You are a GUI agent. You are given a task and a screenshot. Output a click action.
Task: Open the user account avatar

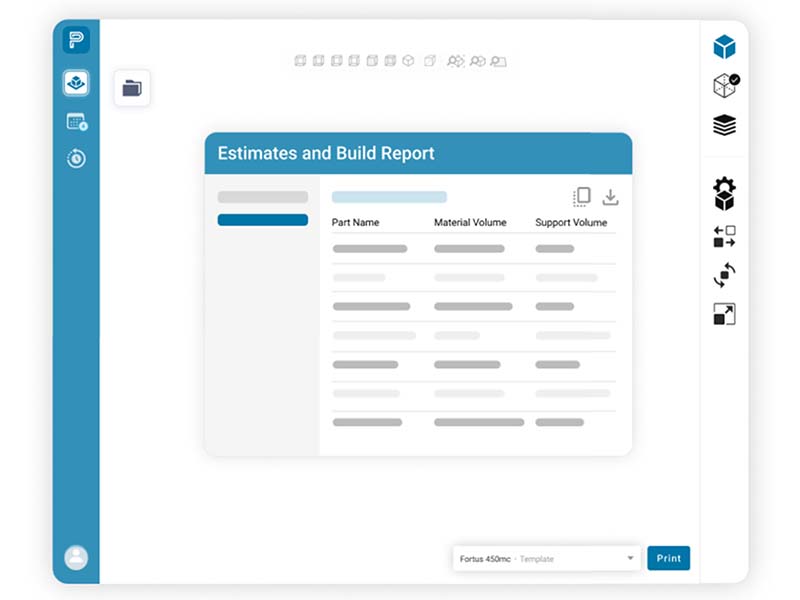pyautogui.click(x=76, y=557)
